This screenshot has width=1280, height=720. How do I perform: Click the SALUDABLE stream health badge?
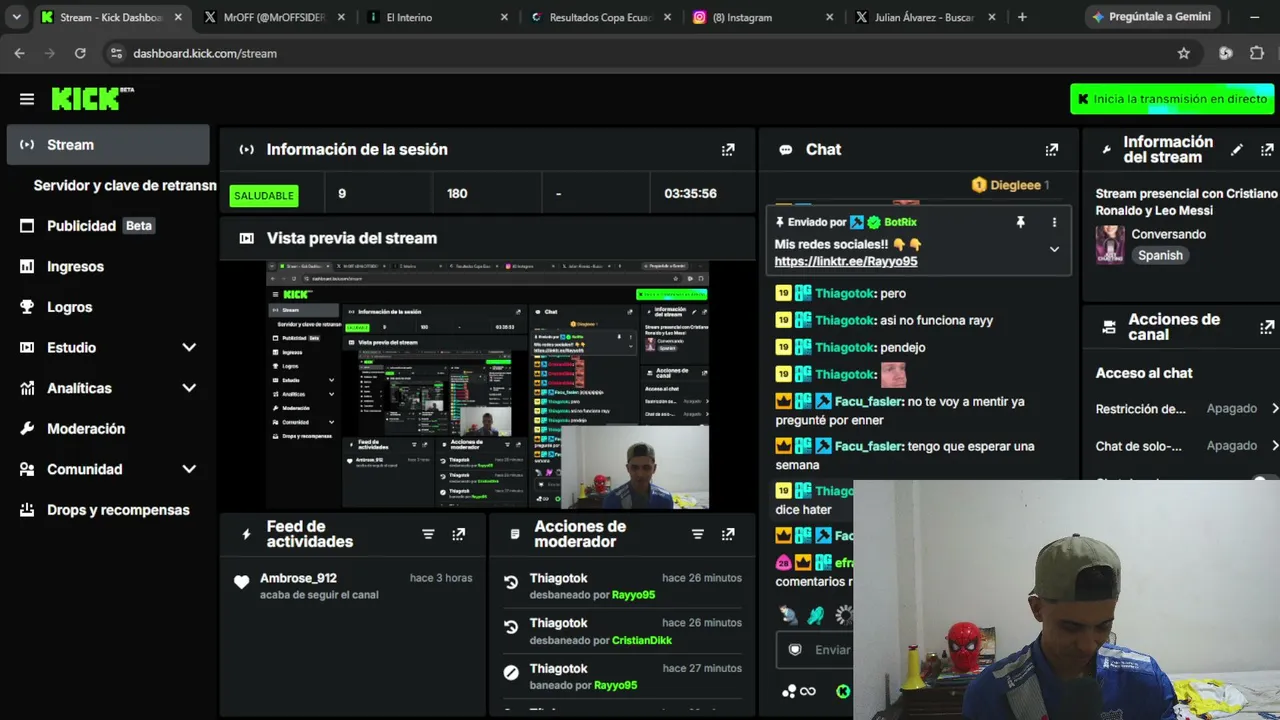pos(264,195)
